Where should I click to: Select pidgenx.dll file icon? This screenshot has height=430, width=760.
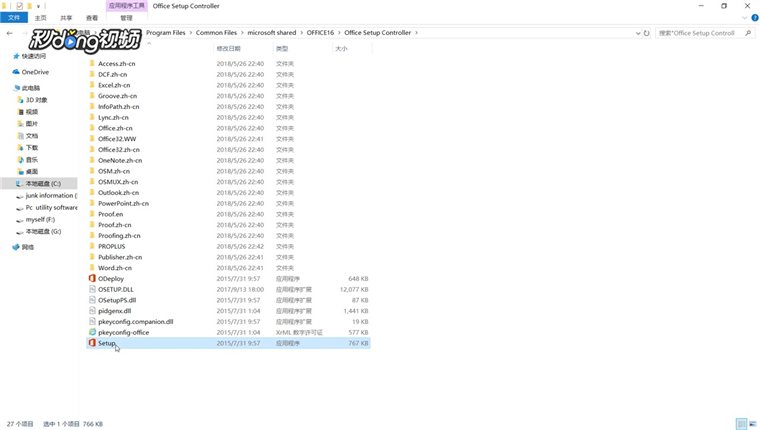point(92,311)
